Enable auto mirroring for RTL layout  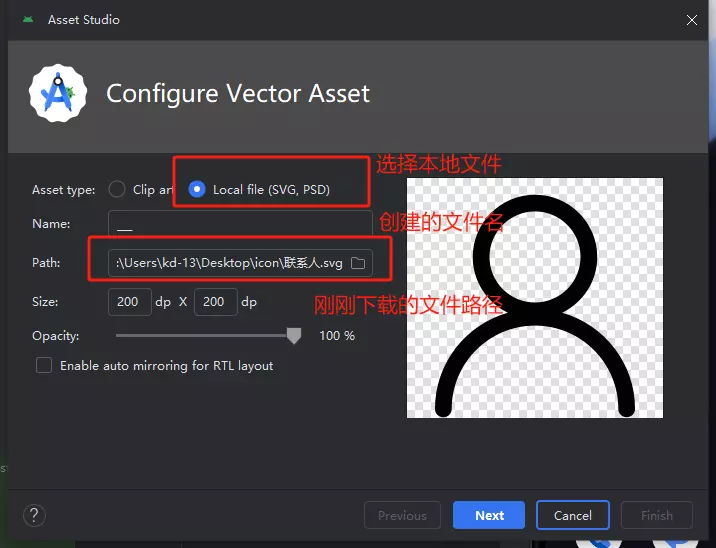44,366
